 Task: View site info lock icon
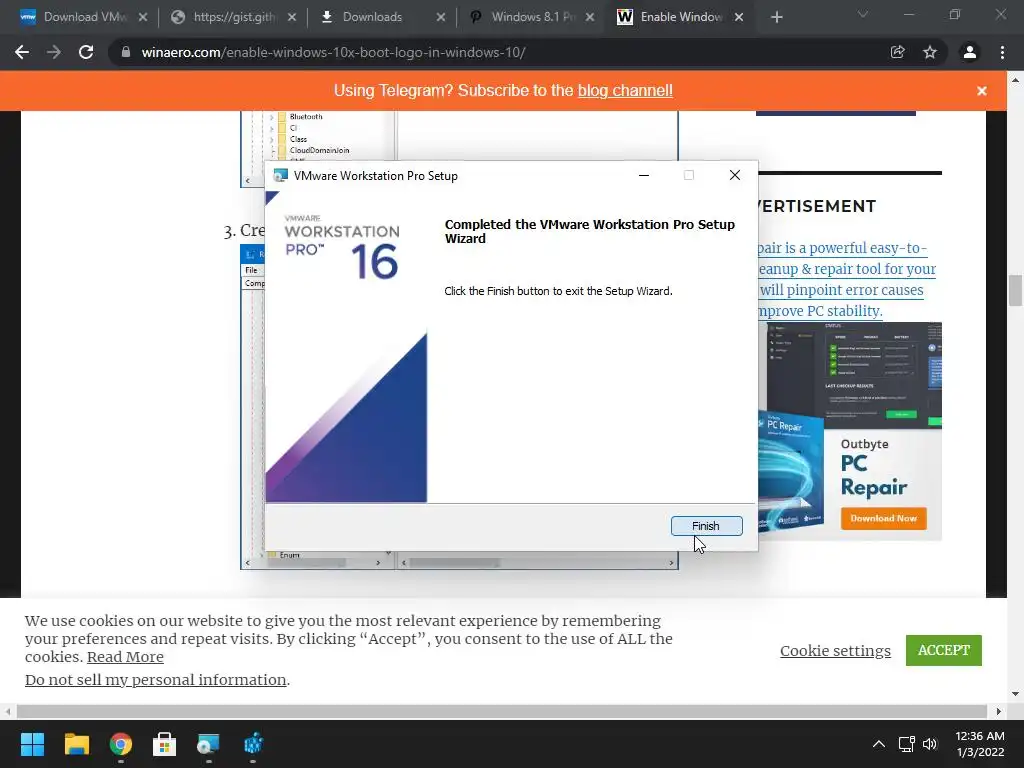click(x=125, y=52)
